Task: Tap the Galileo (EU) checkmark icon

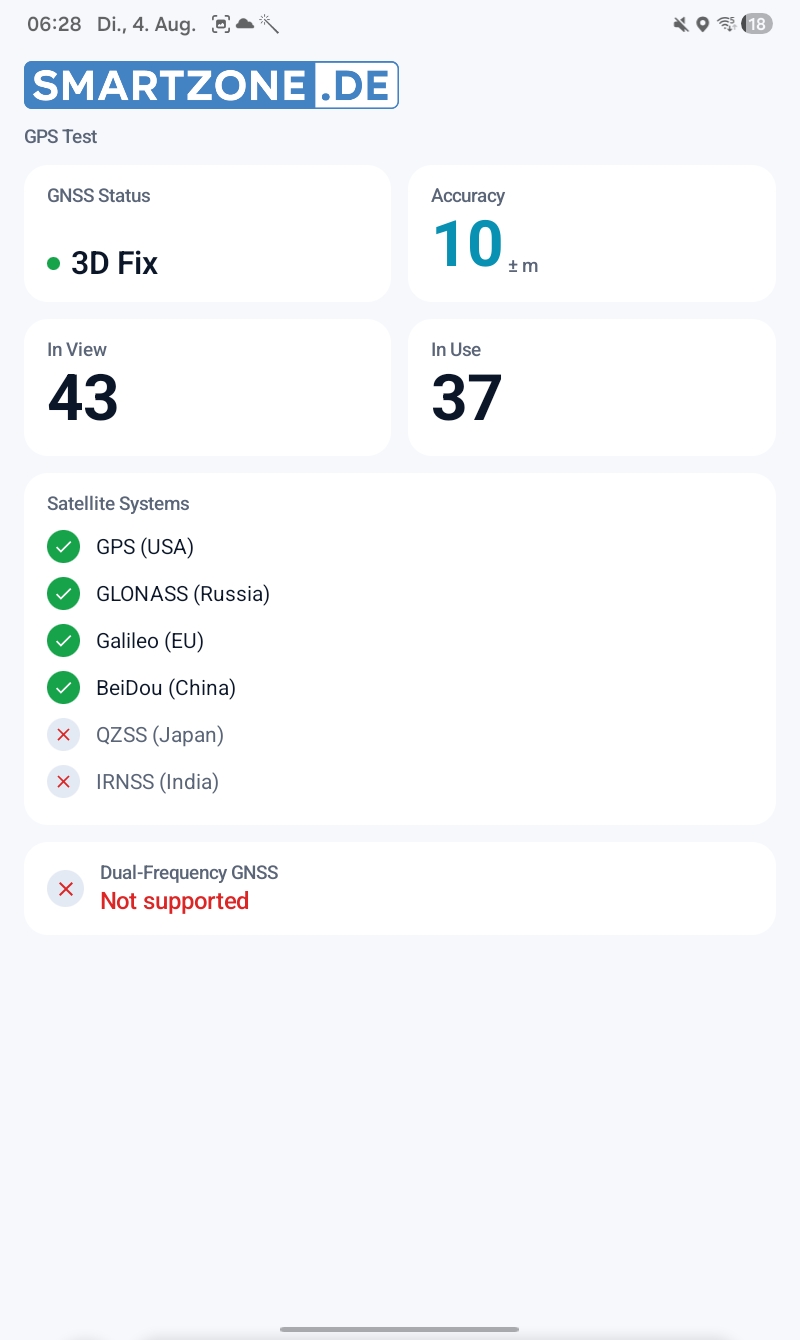Action: 63,641
